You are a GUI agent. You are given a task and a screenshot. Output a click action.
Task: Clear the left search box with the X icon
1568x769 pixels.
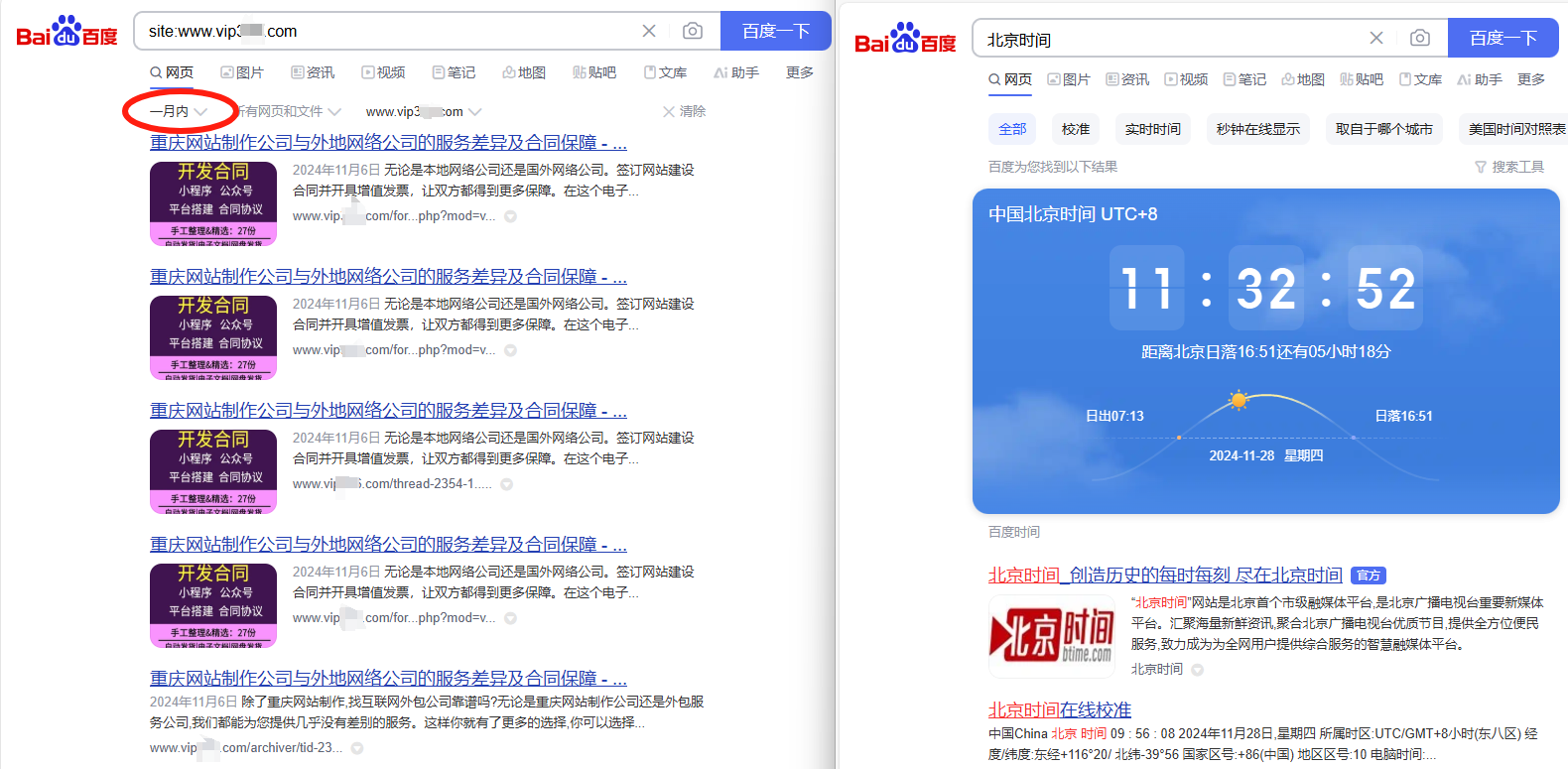[649, 31]
